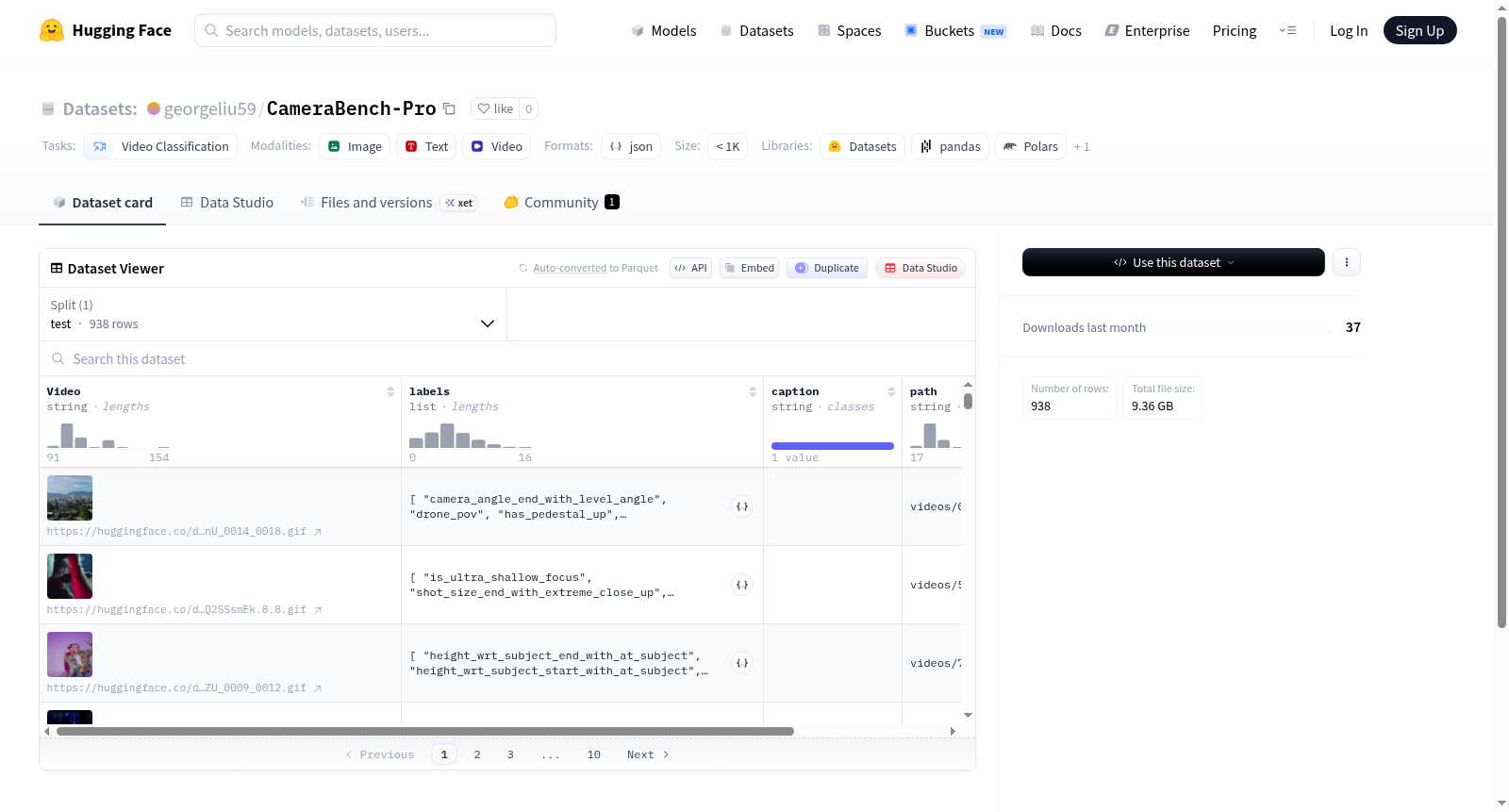Screen dimensions: 1509x812
Task: Click the heart like button
Action: [495, 108]
